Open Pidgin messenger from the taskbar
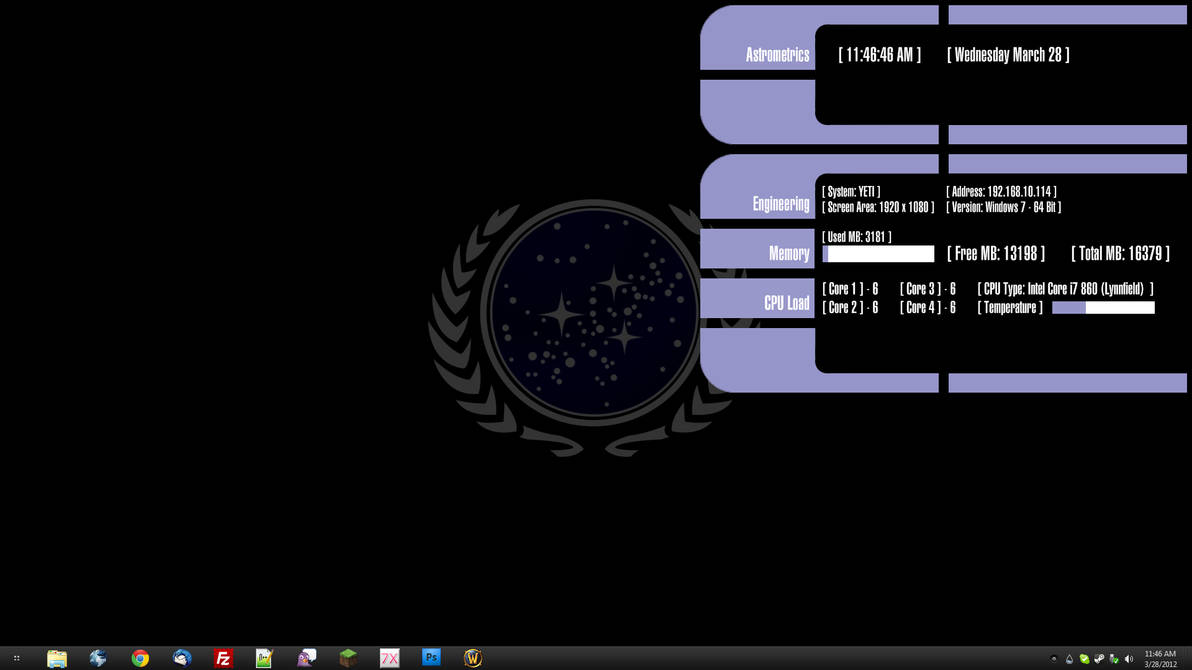Viewport: 1192px width, 670px height. tap(306, 658)
